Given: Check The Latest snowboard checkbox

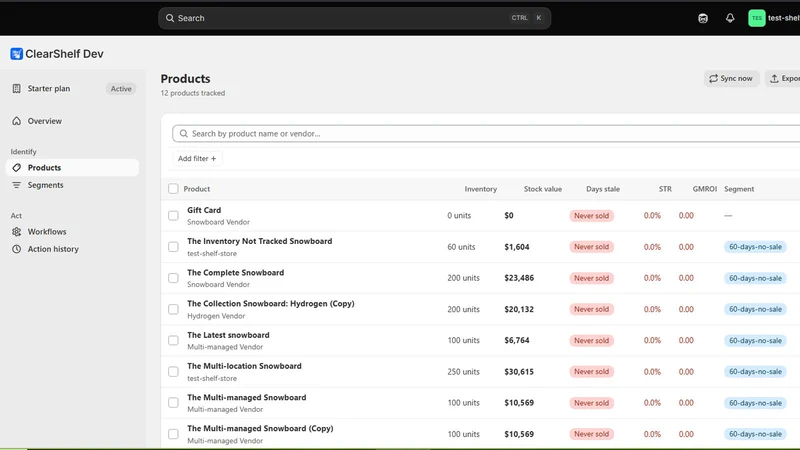Looking at the screenshot, I should pos(173,340).
